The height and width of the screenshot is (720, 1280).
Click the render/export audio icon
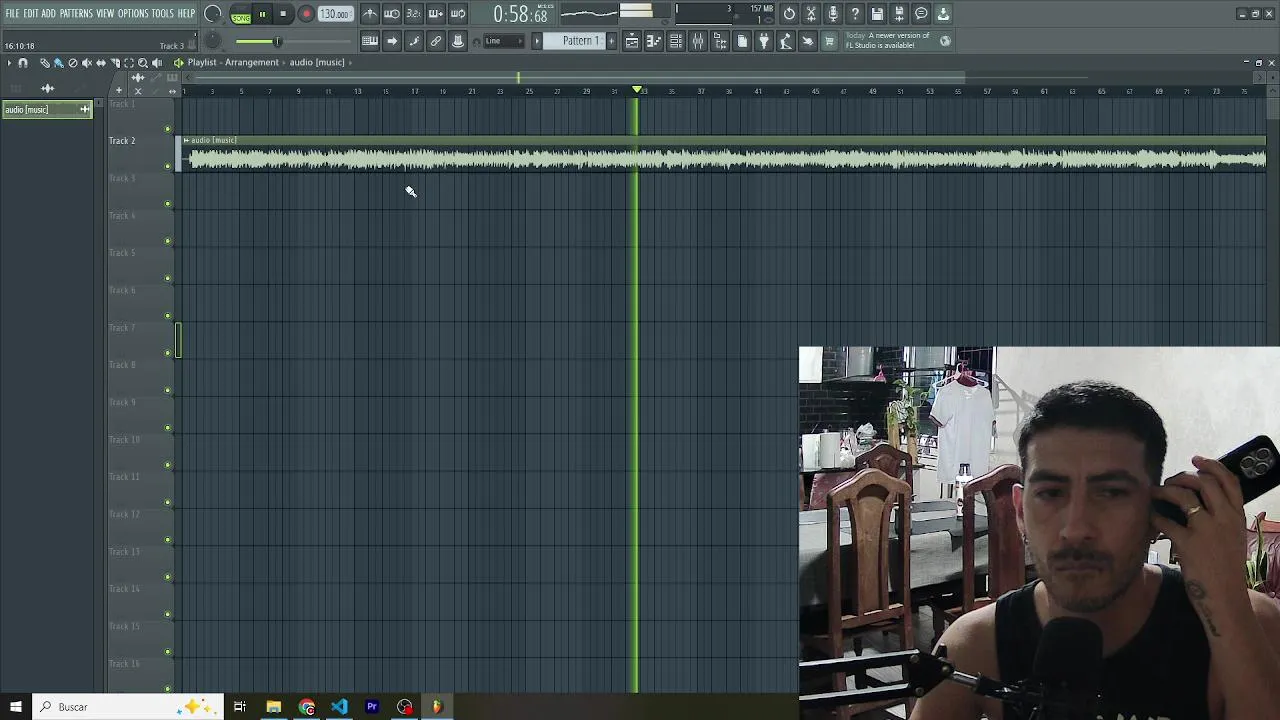[899, 14]
